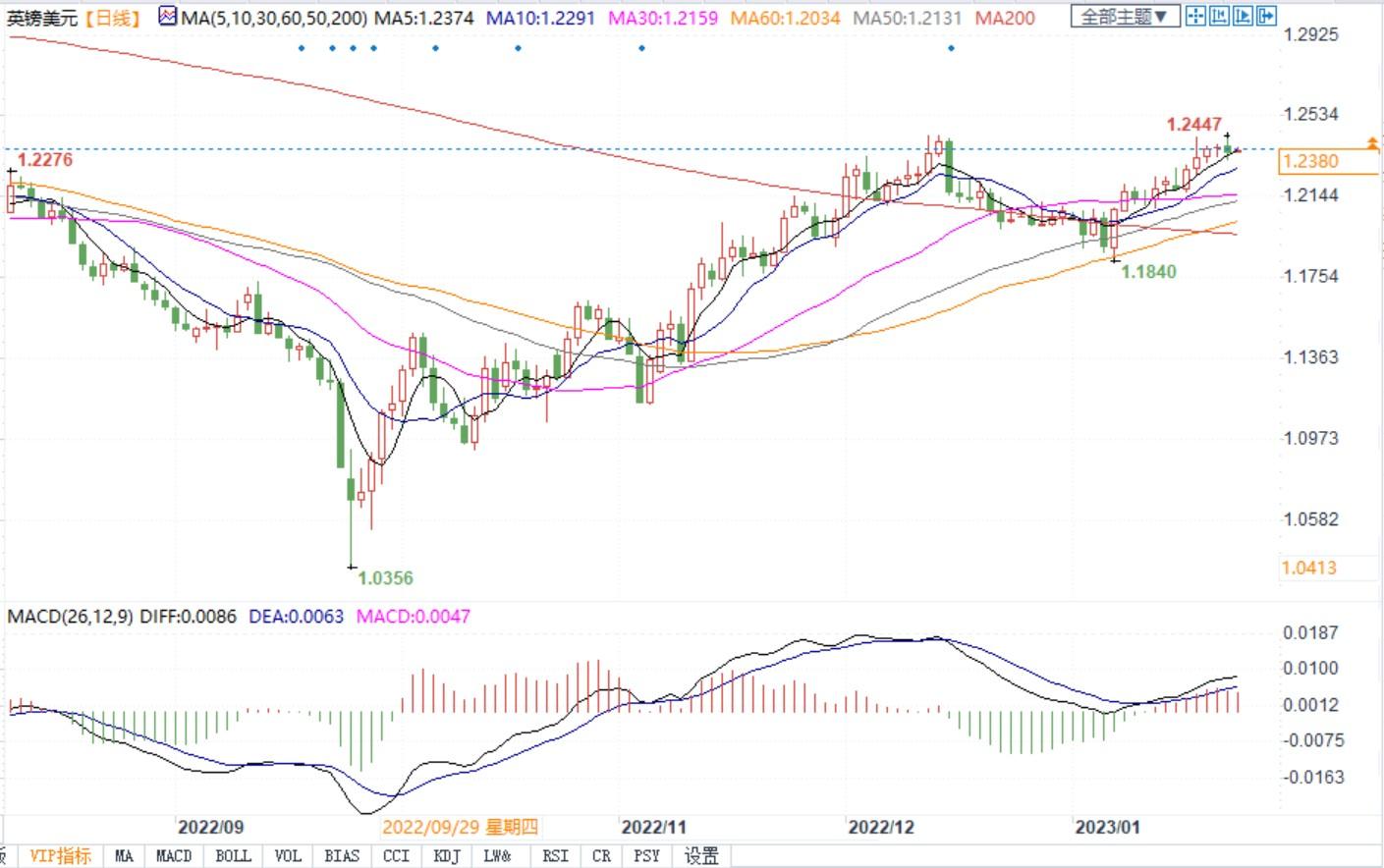1384x868 pixels.
Task: Select the RSI indicator tab
Action: [555, 856]
